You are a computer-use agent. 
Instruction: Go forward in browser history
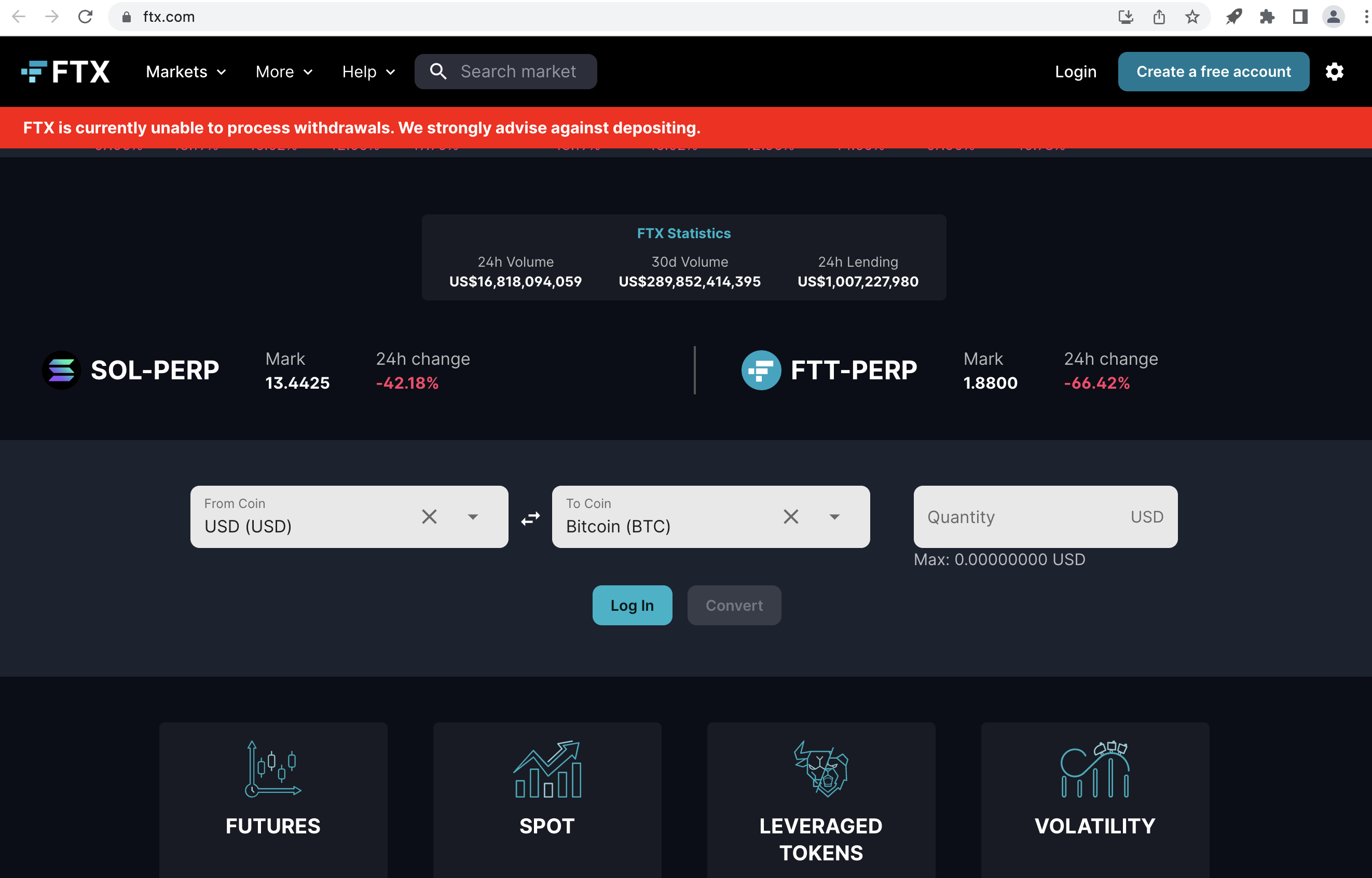pyautogui.click(x=52, y=17)
